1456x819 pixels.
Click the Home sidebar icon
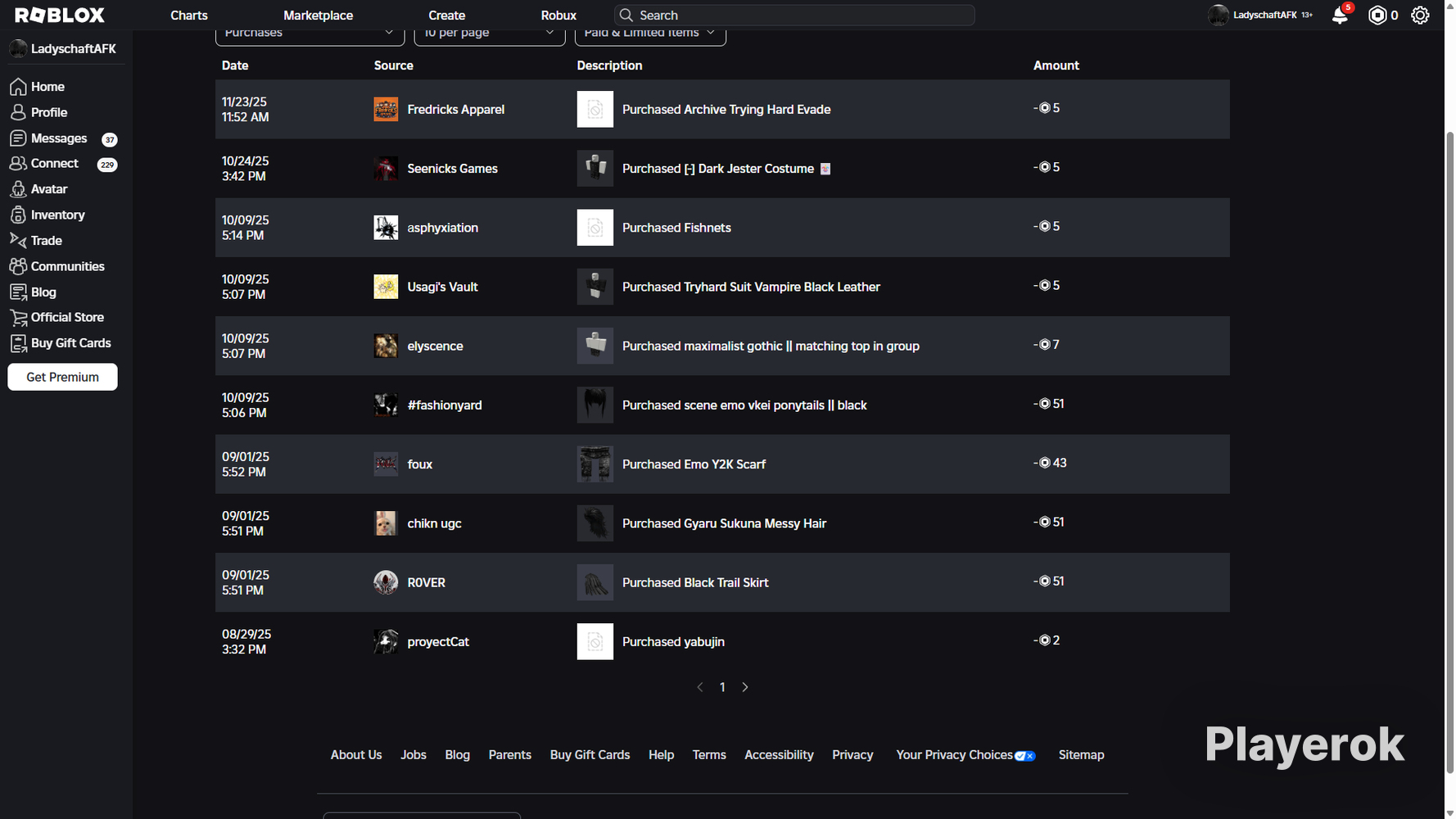(18, 87)
